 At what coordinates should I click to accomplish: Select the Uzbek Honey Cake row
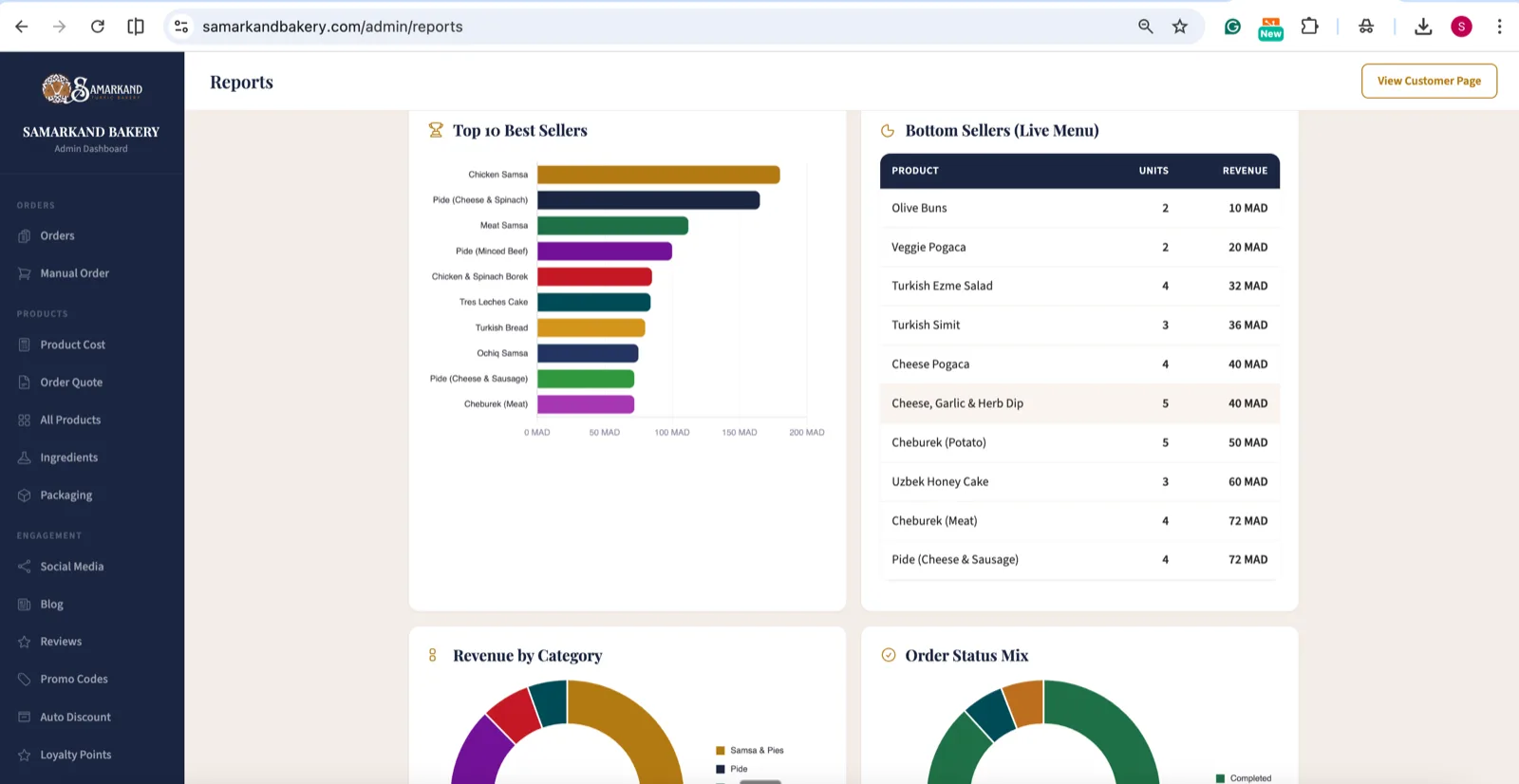point(1079,481)
